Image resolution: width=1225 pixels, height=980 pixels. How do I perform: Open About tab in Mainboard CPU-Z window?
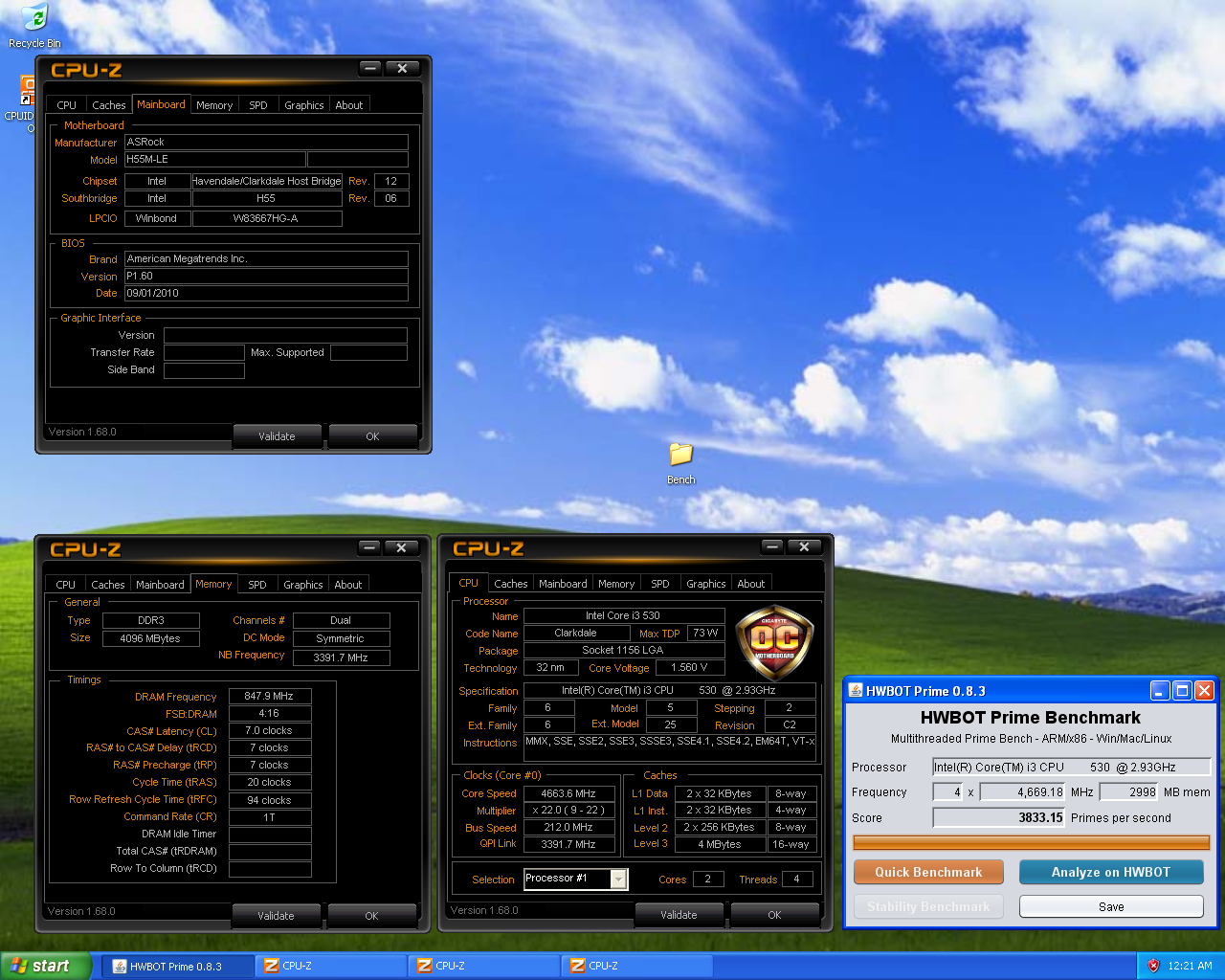coord(349,105)
